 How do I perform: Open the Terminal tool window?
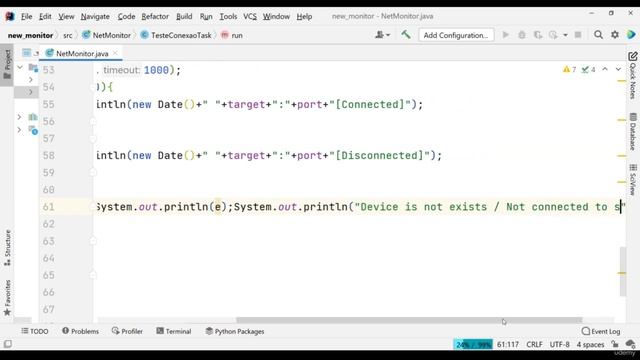click(173, 331)
